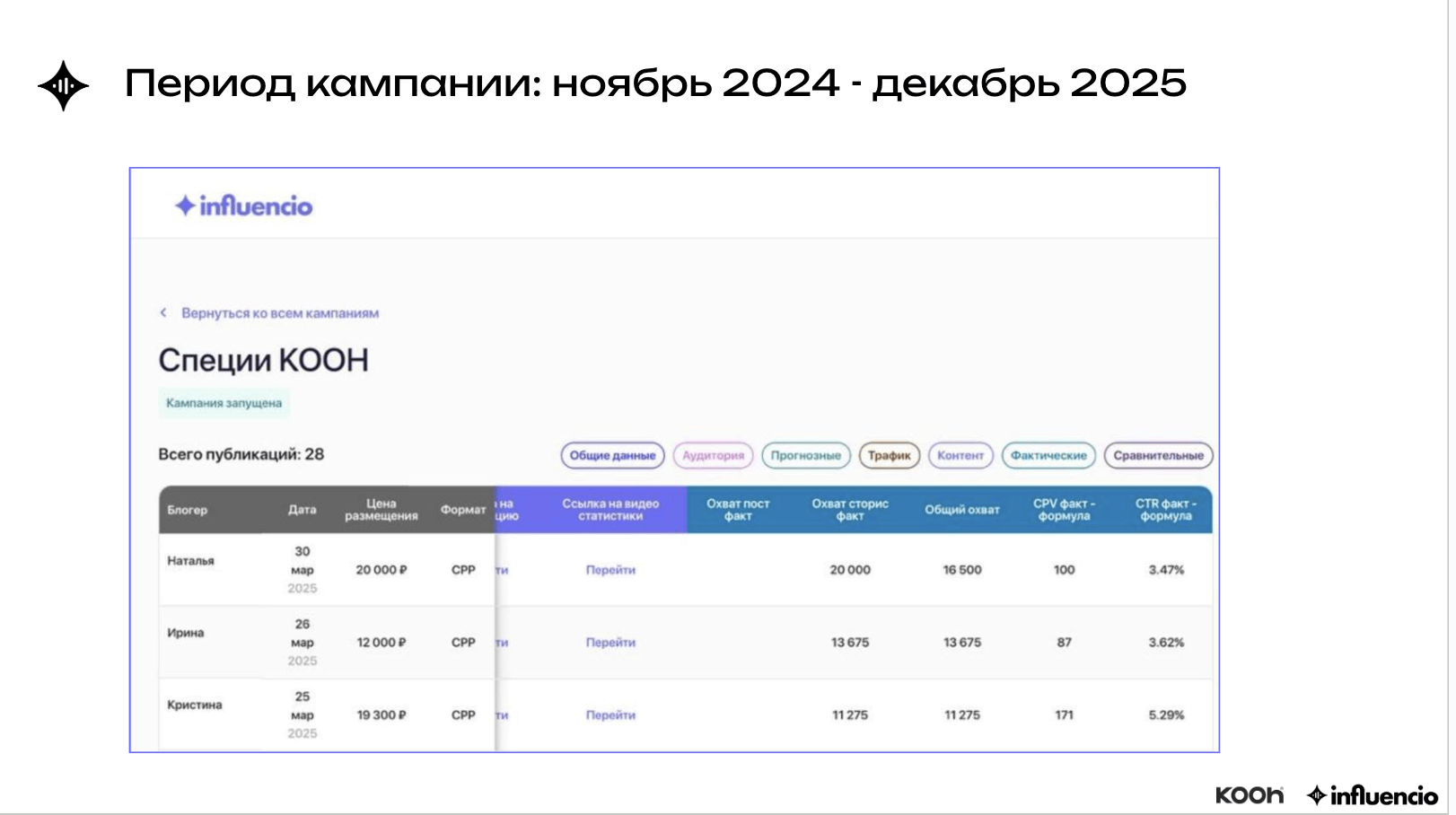Click the Блогер column header
This screenshot has height=815, width=1456.
(x=187, y=510)
